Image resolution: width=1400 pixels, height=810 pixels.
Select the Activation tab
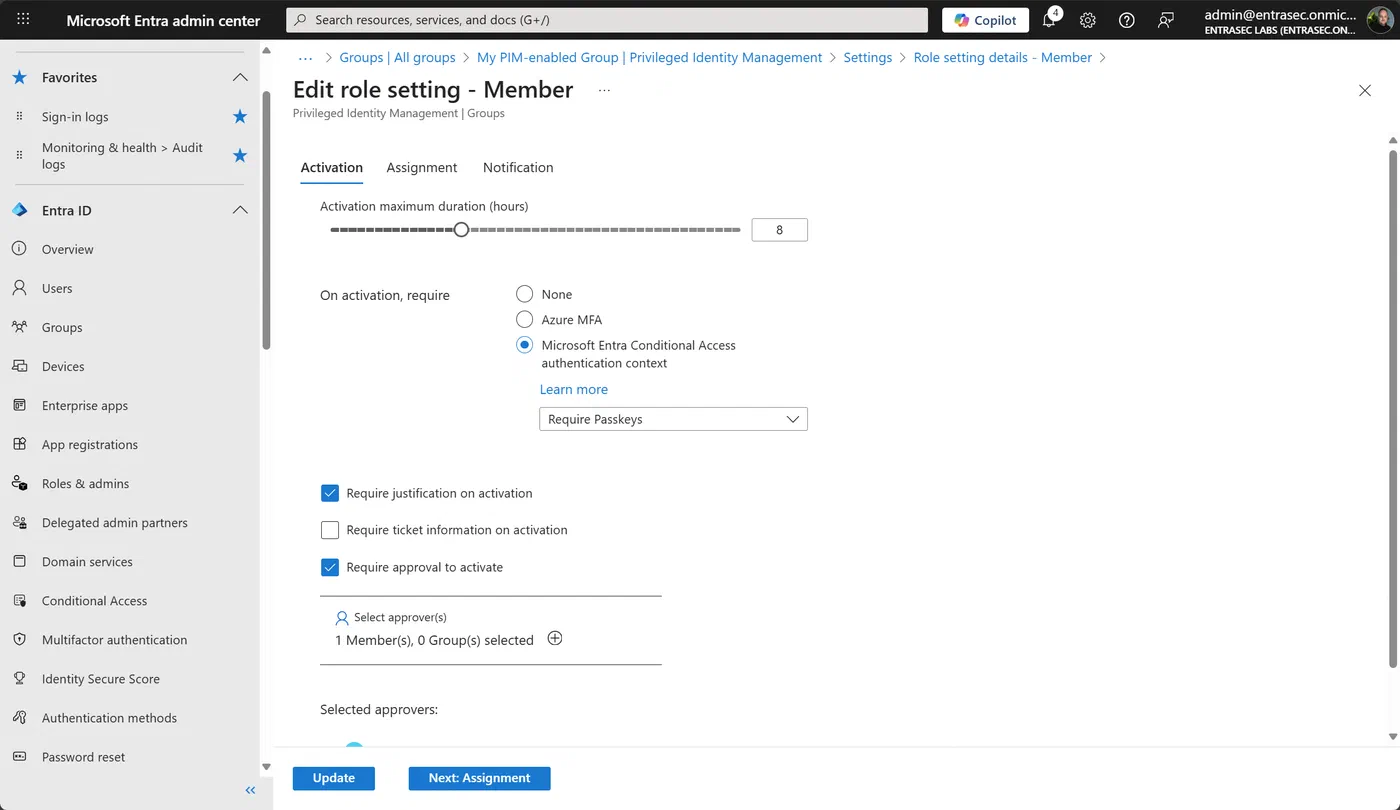pyautogui.click(x=331, y=167)
